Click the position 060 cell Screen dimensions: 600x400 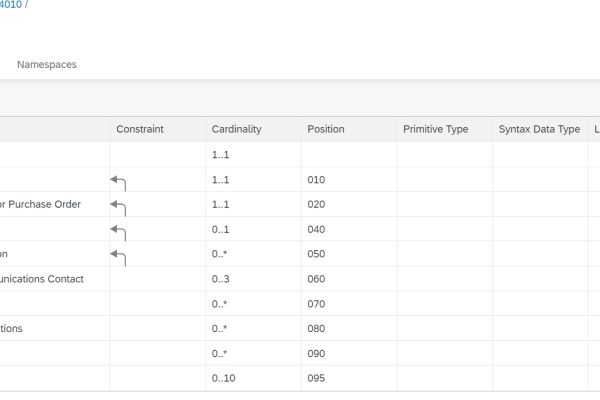[x=317, y=279]
